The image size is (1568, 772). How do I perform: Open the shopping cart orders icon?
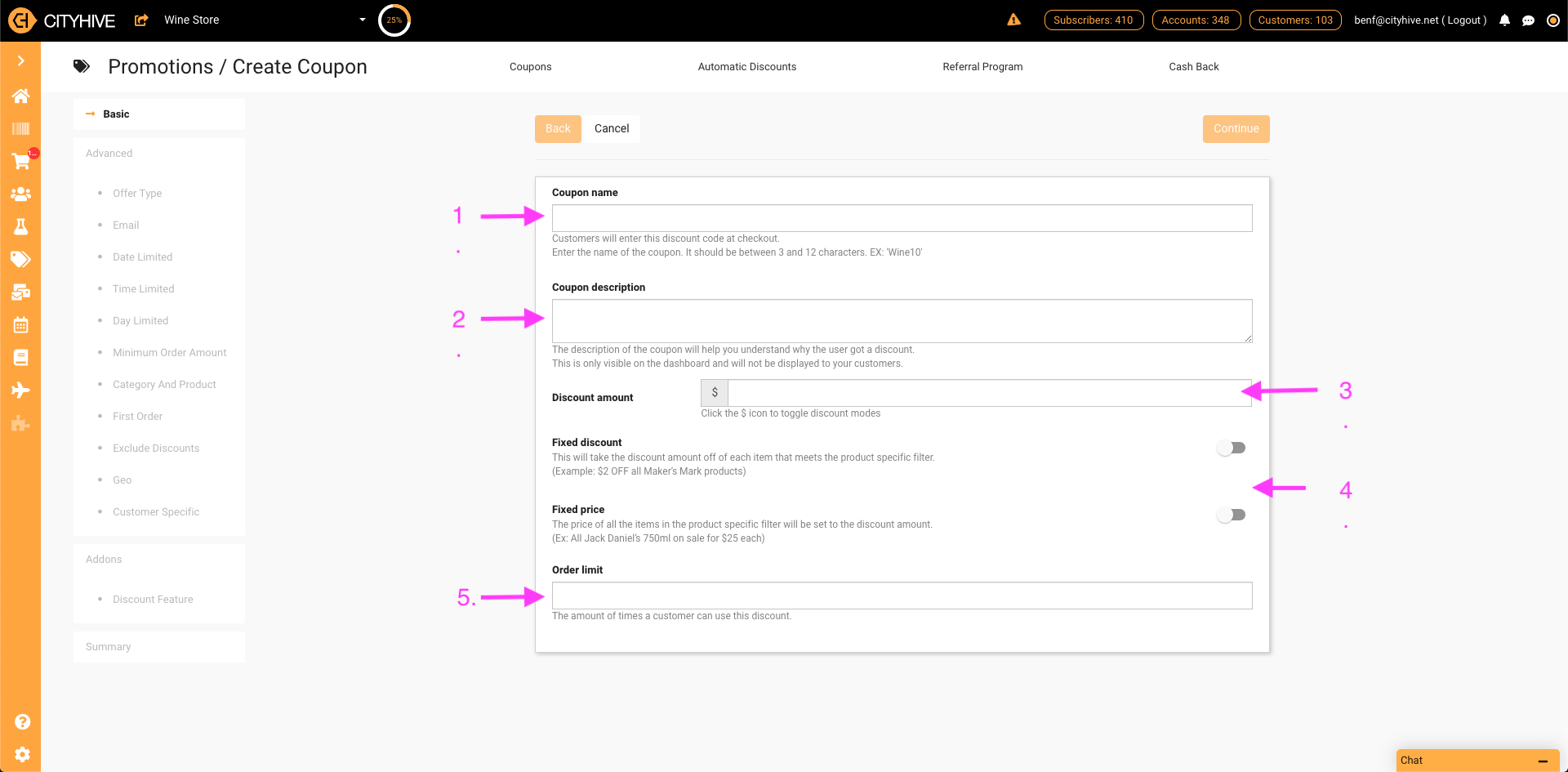21,161
